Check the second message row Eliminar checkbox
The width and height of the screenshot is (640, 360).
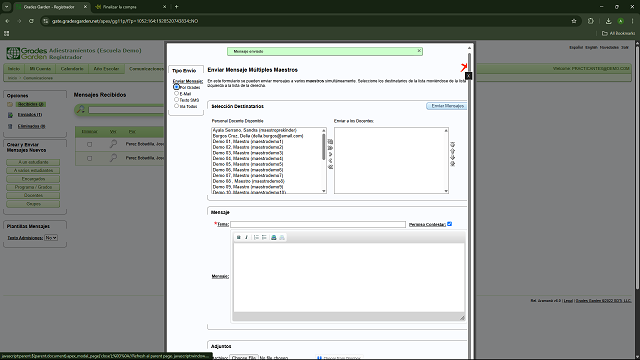pyautogui.click(x=89, y=158)
